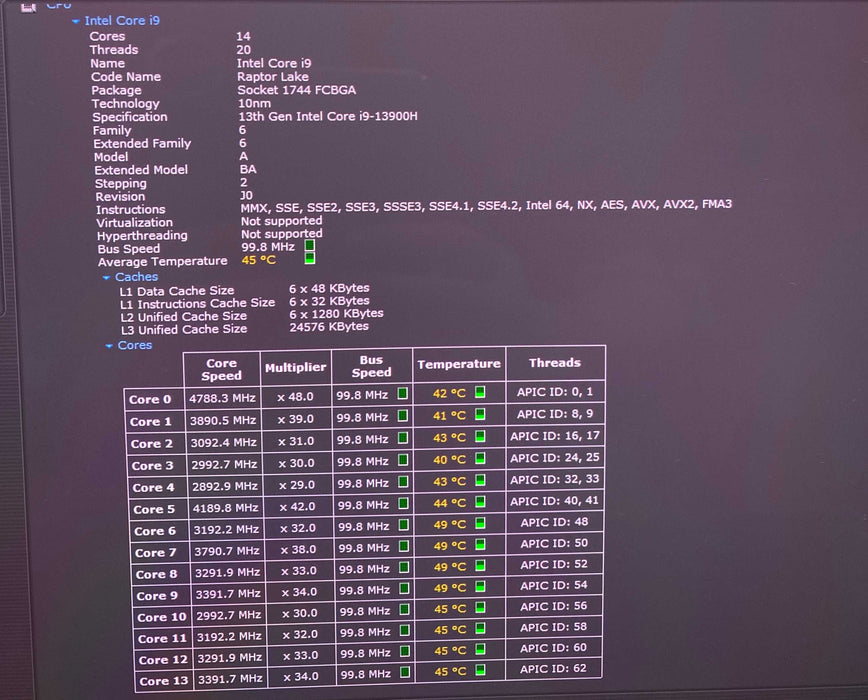The height and width of the screenshot is (700, 868).
Task: Click Core 7 temperature green graph icon
Action: coord(480,545)
